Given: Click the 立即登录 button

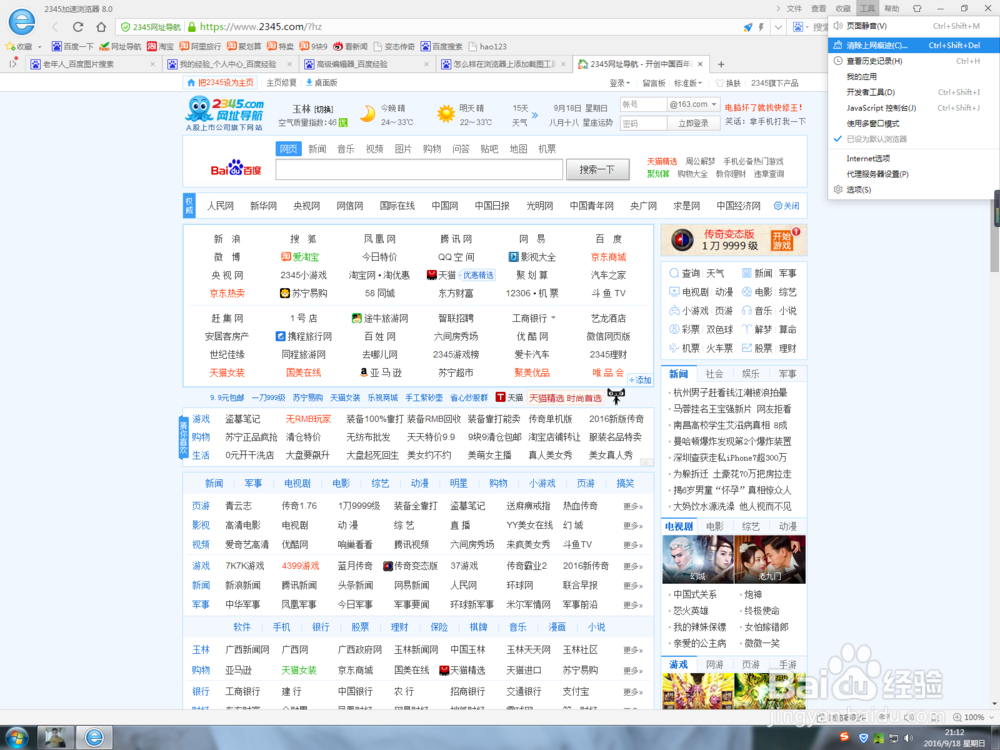Looking at the screenshot, I should (x=693, y=123).
